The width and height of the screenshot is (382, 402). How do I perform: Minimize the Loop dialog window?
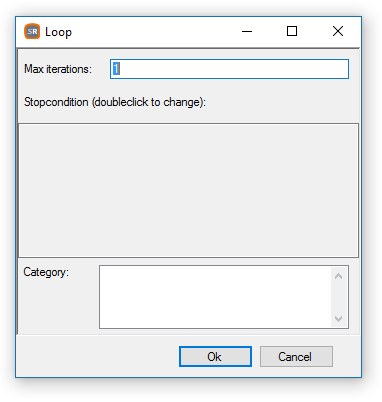click(247, 32)
